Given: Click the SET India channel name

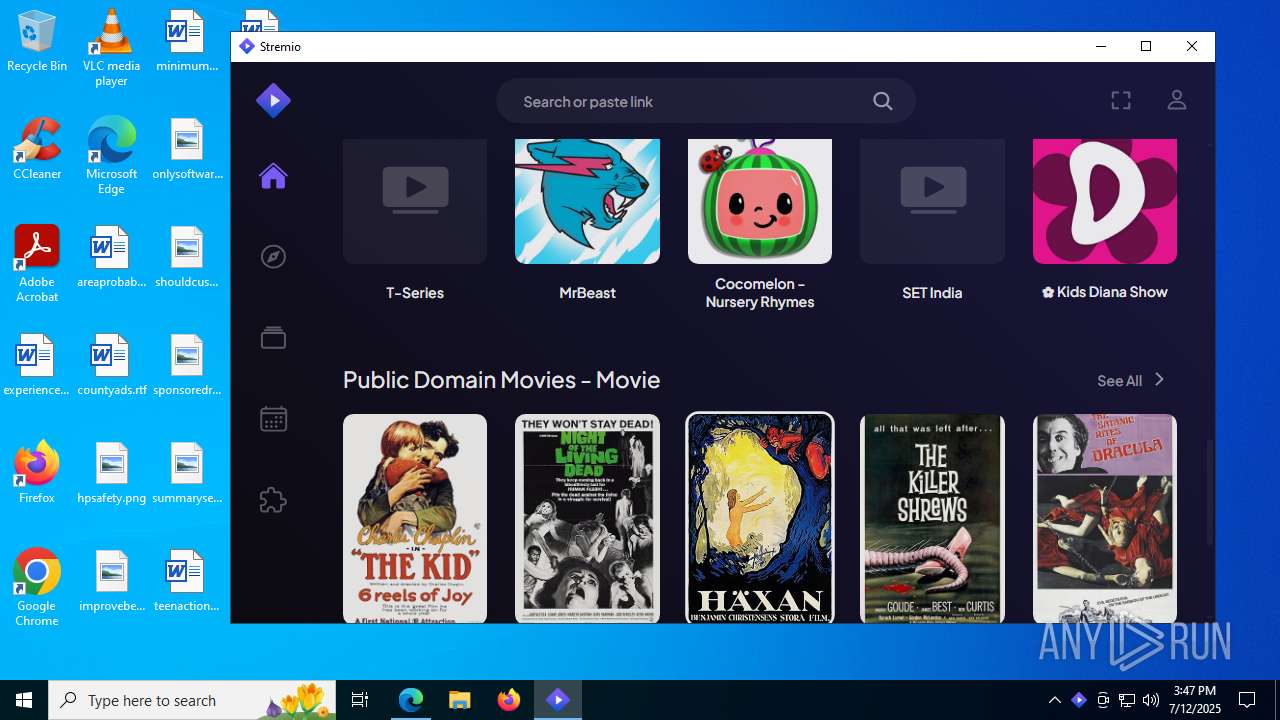Looking at the screenshot, I should pyautogui.click(x=932, y=293).
